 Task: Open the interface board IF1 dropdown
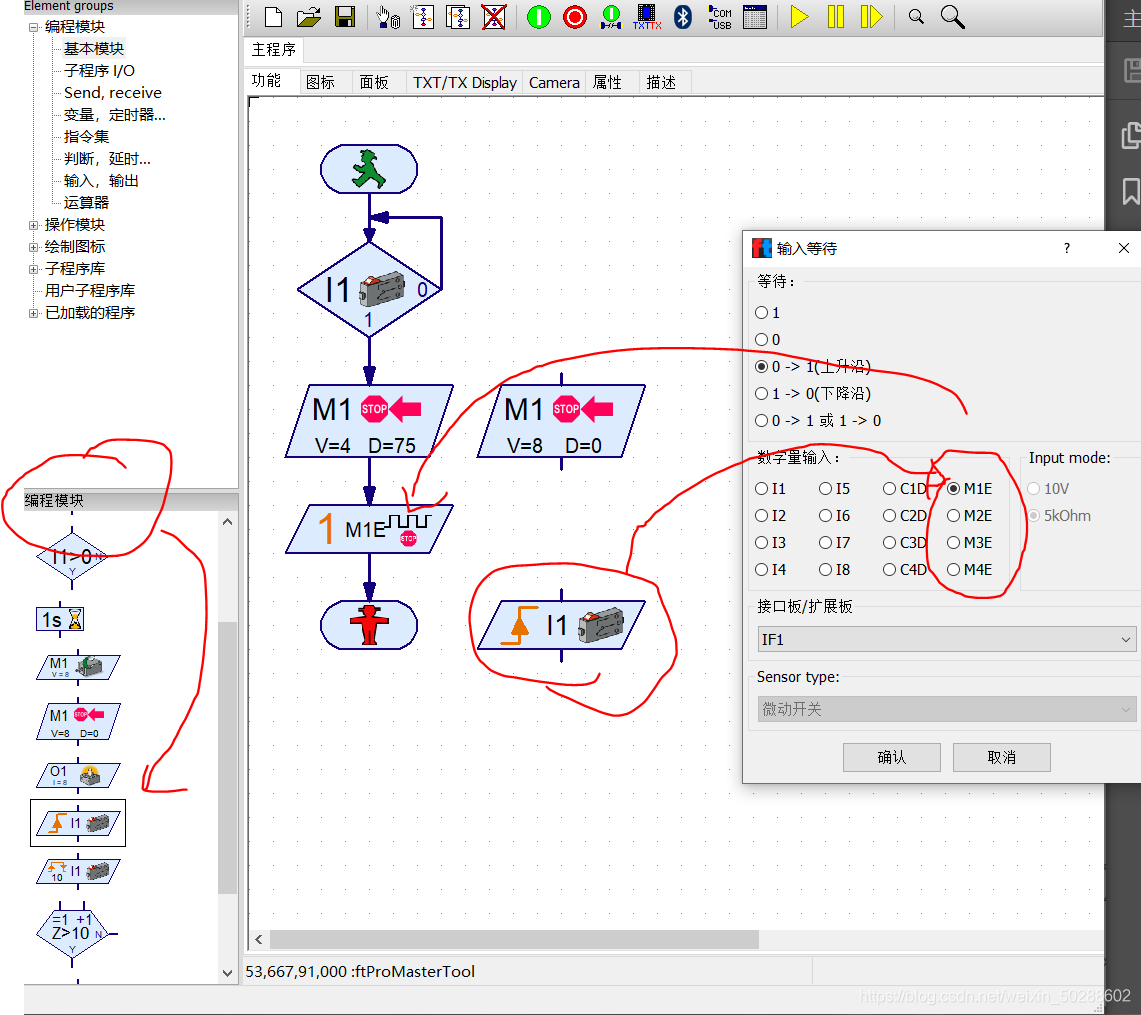(x=946, y=640)
